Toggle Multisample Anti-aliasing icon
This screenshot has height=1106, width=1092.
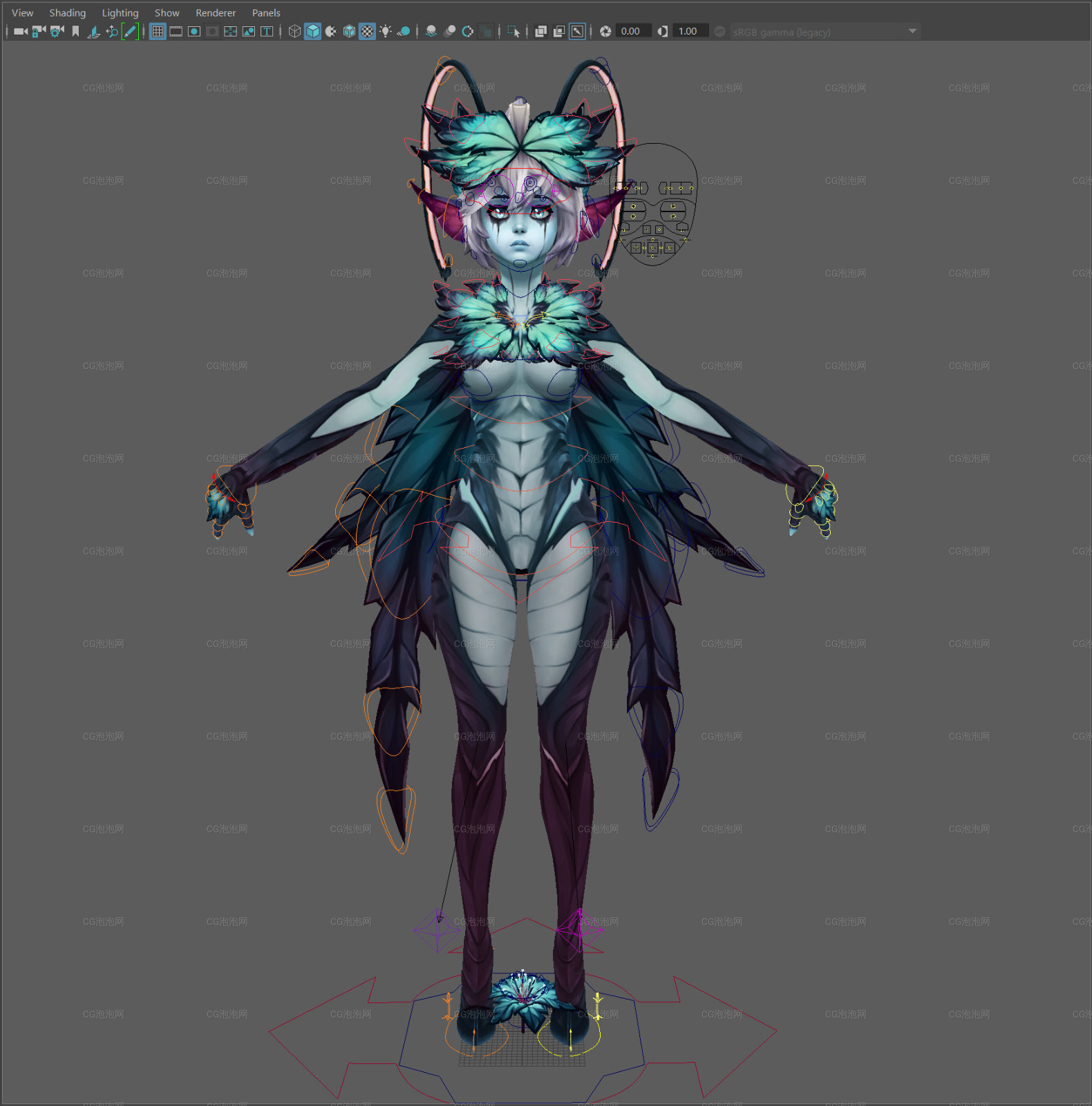[467, 31]
